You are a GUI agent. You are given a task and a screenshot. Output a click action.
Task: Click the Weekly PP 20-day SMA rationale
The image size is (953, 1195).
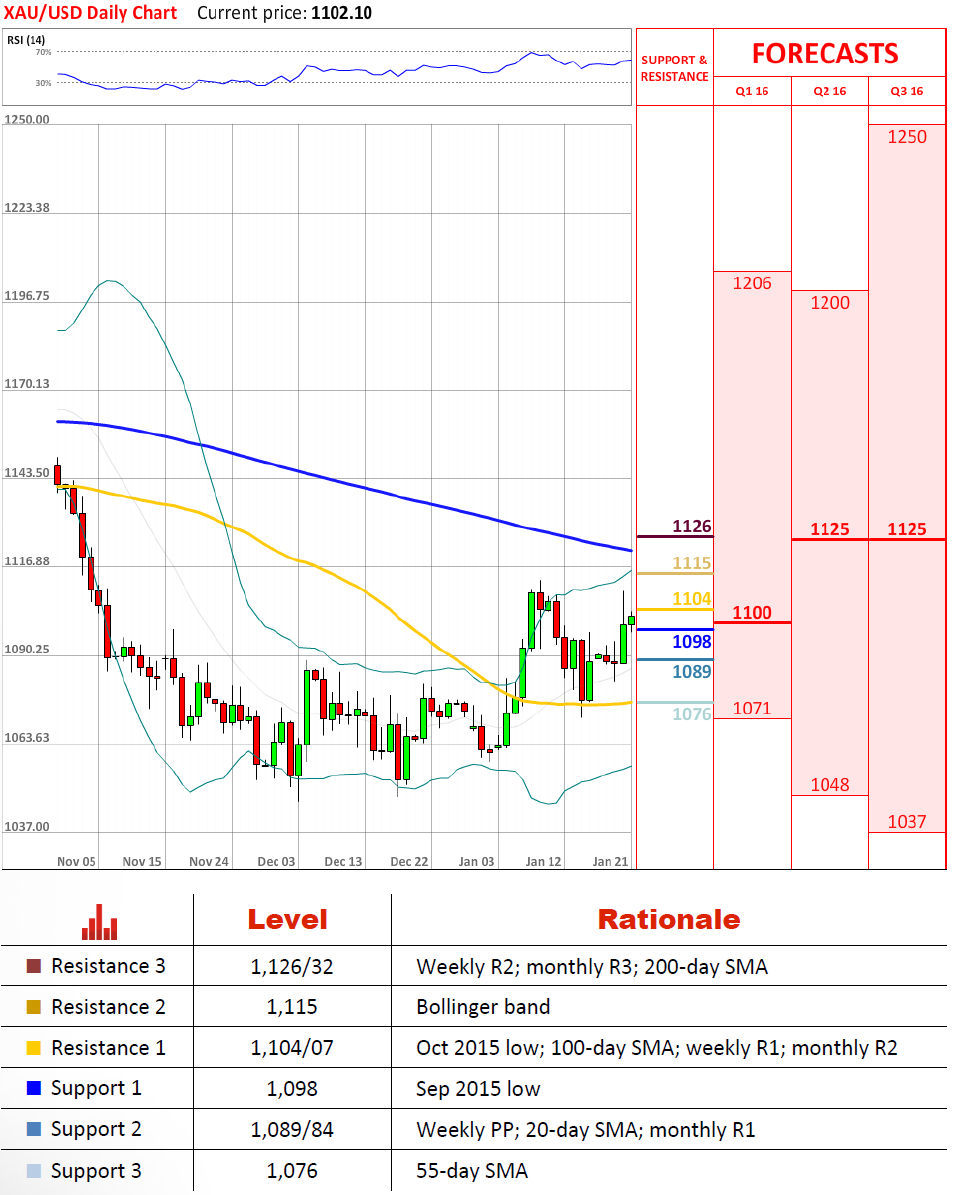[x=586, y=1130]
